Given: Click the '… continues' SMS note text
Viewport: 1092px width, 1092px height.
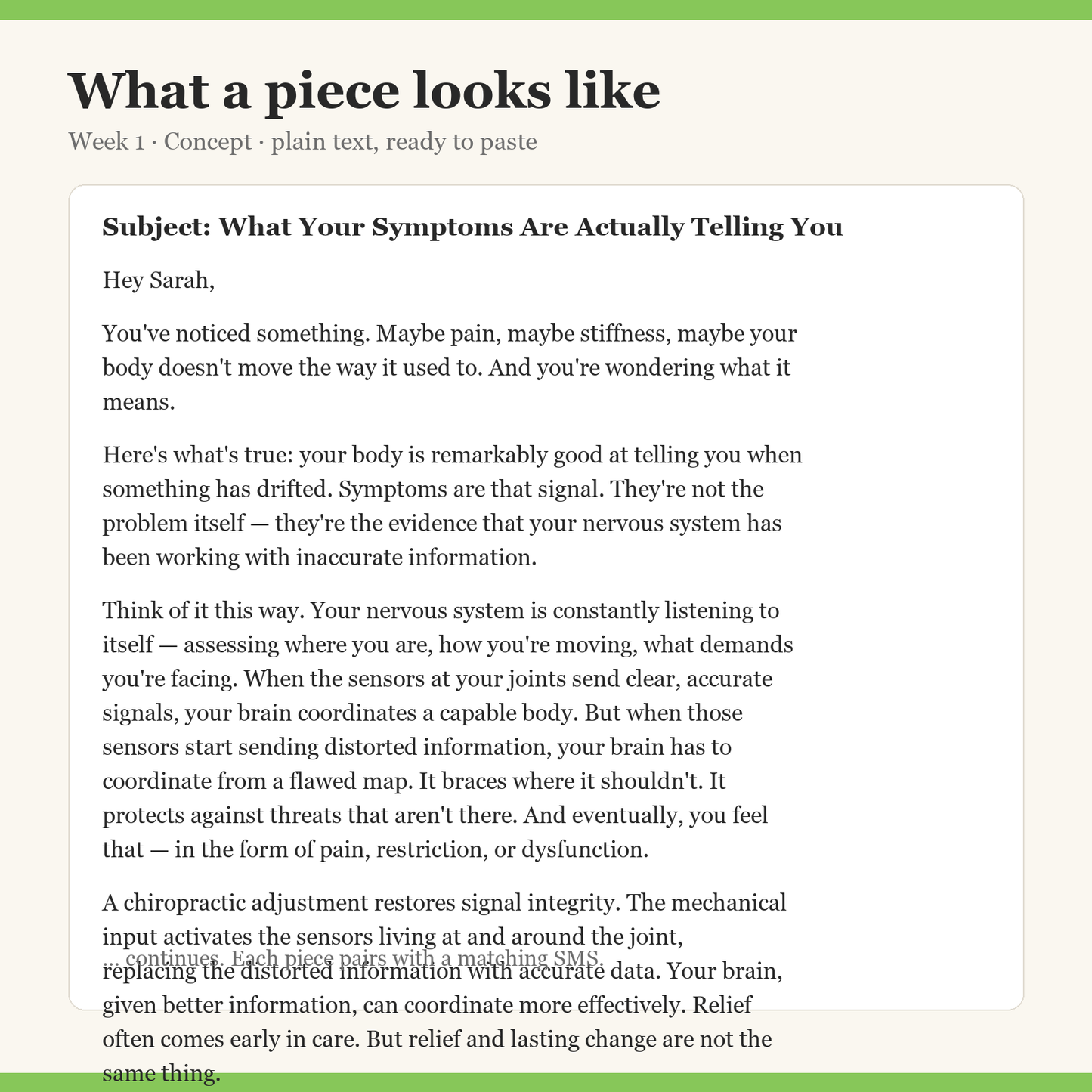Looking at the screenshot, I should 354,958.
